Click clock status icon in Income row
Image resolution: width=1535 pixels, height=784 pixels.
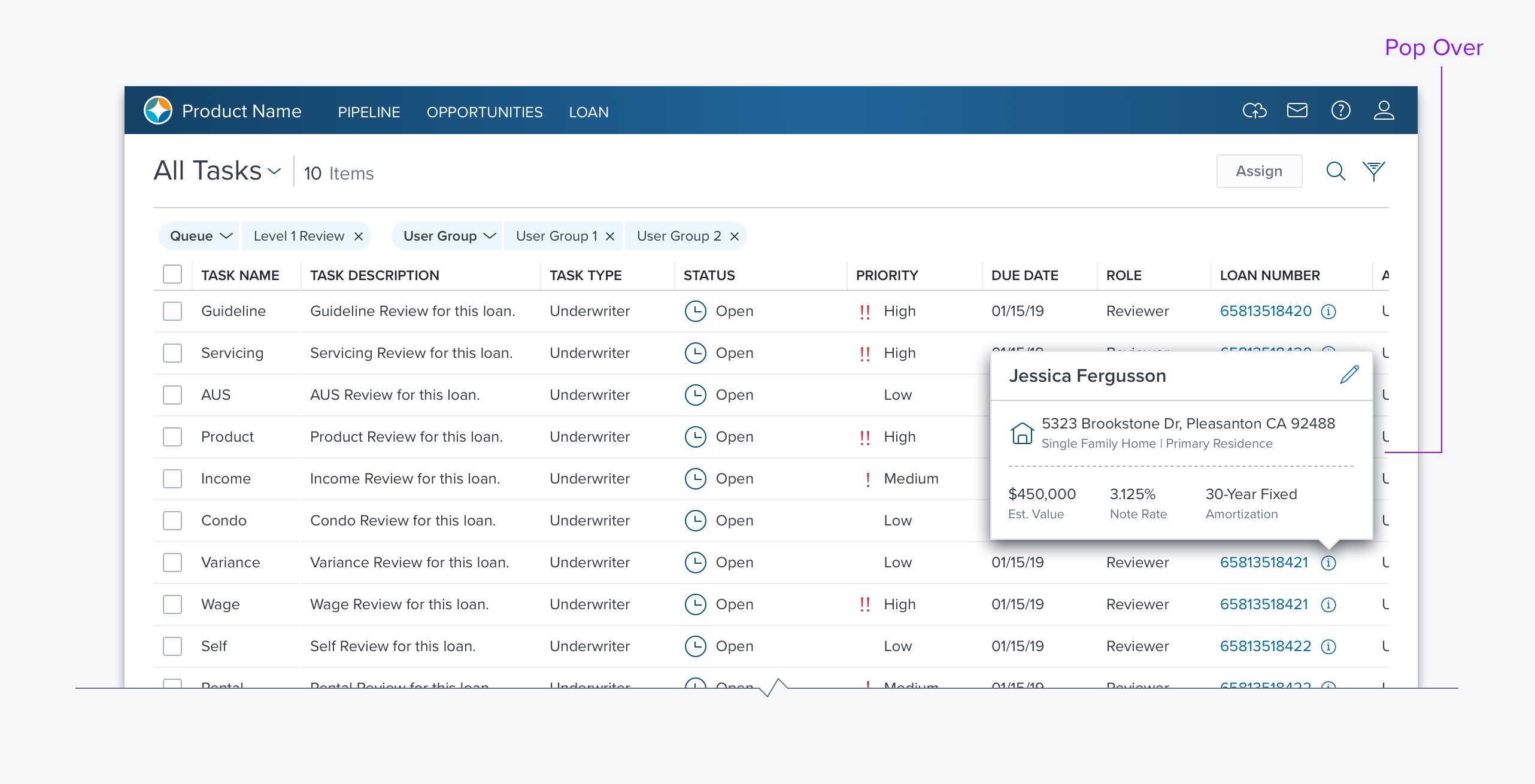(695, 479)
